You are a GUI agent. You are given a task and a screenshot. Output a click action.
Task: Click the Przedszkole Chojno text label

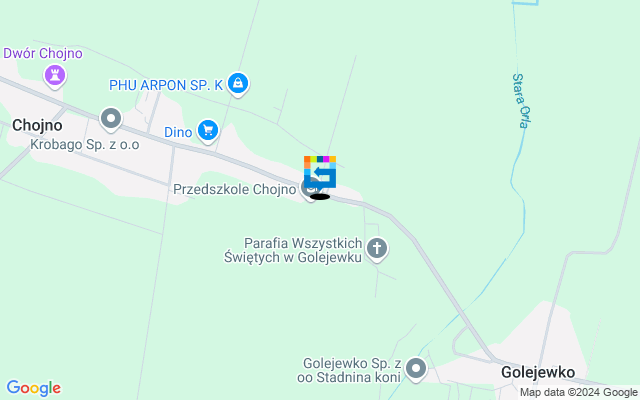[235, 189]
